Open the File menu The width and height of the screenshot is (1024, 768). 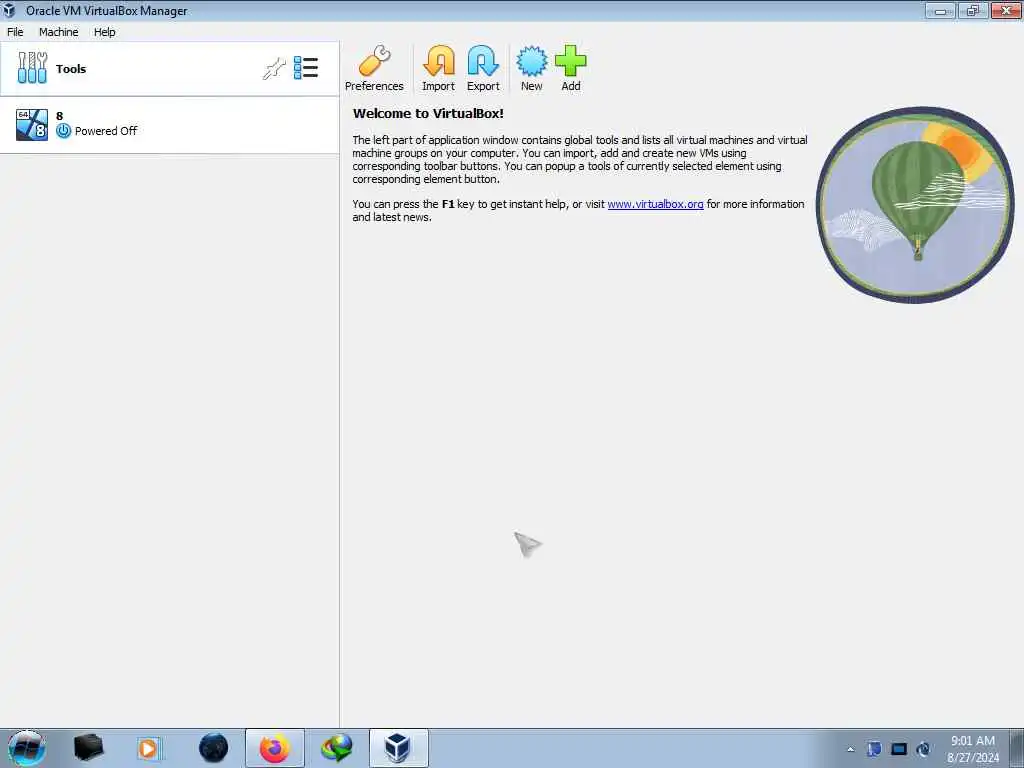click(x=15, y=32)
